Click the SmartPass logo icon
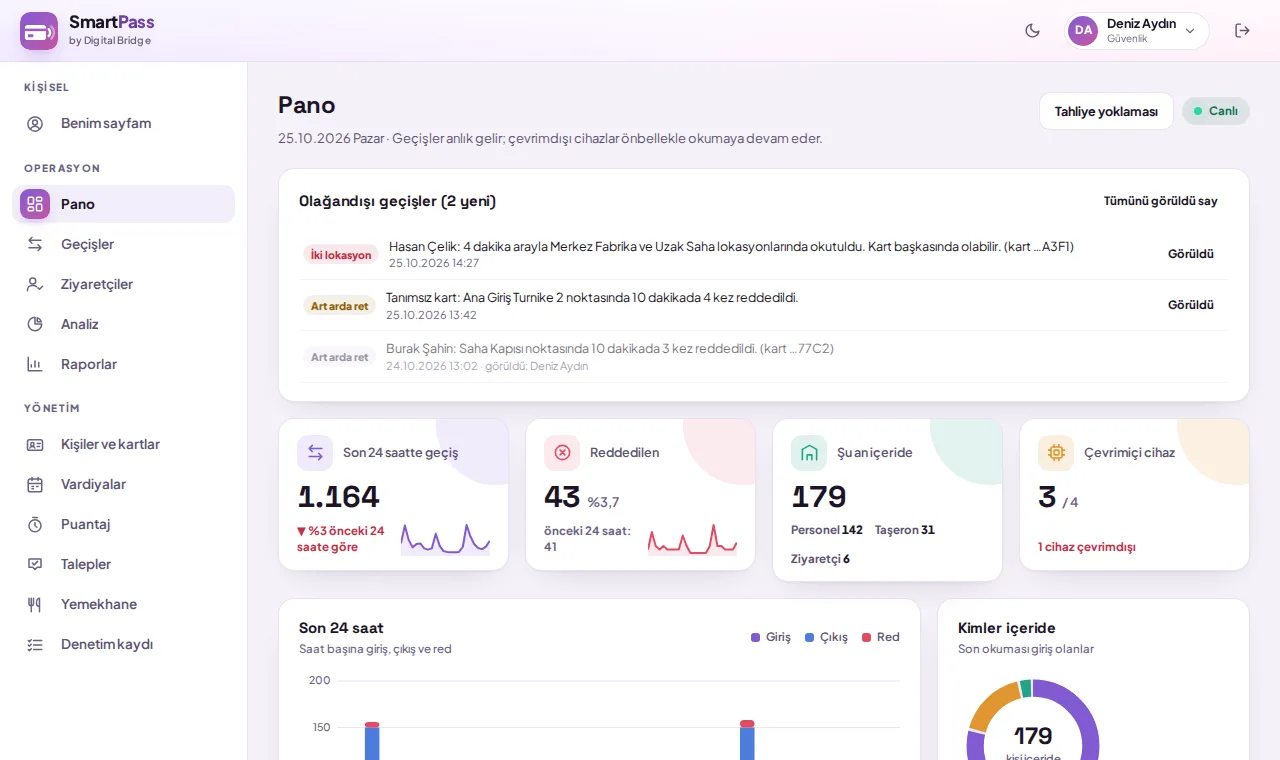 39,31
